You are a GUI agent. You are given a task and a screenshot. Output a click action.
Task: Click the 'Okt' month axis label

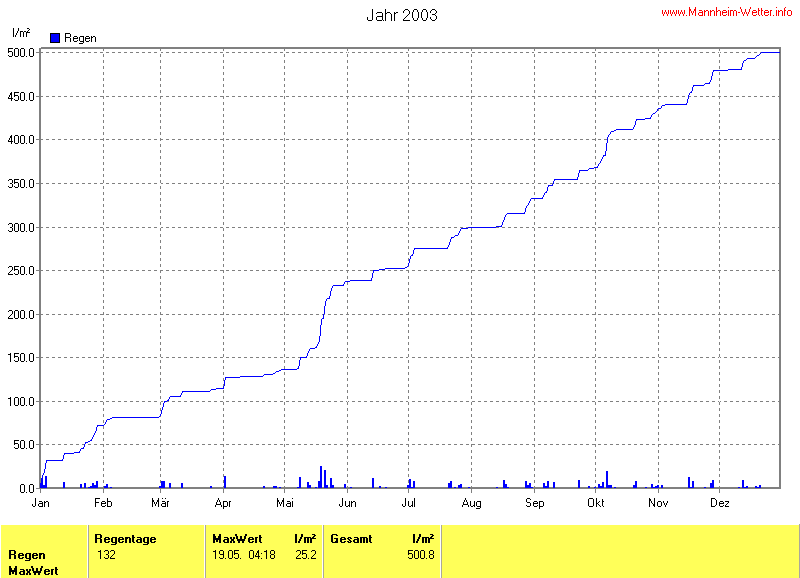tap(596, 503)
